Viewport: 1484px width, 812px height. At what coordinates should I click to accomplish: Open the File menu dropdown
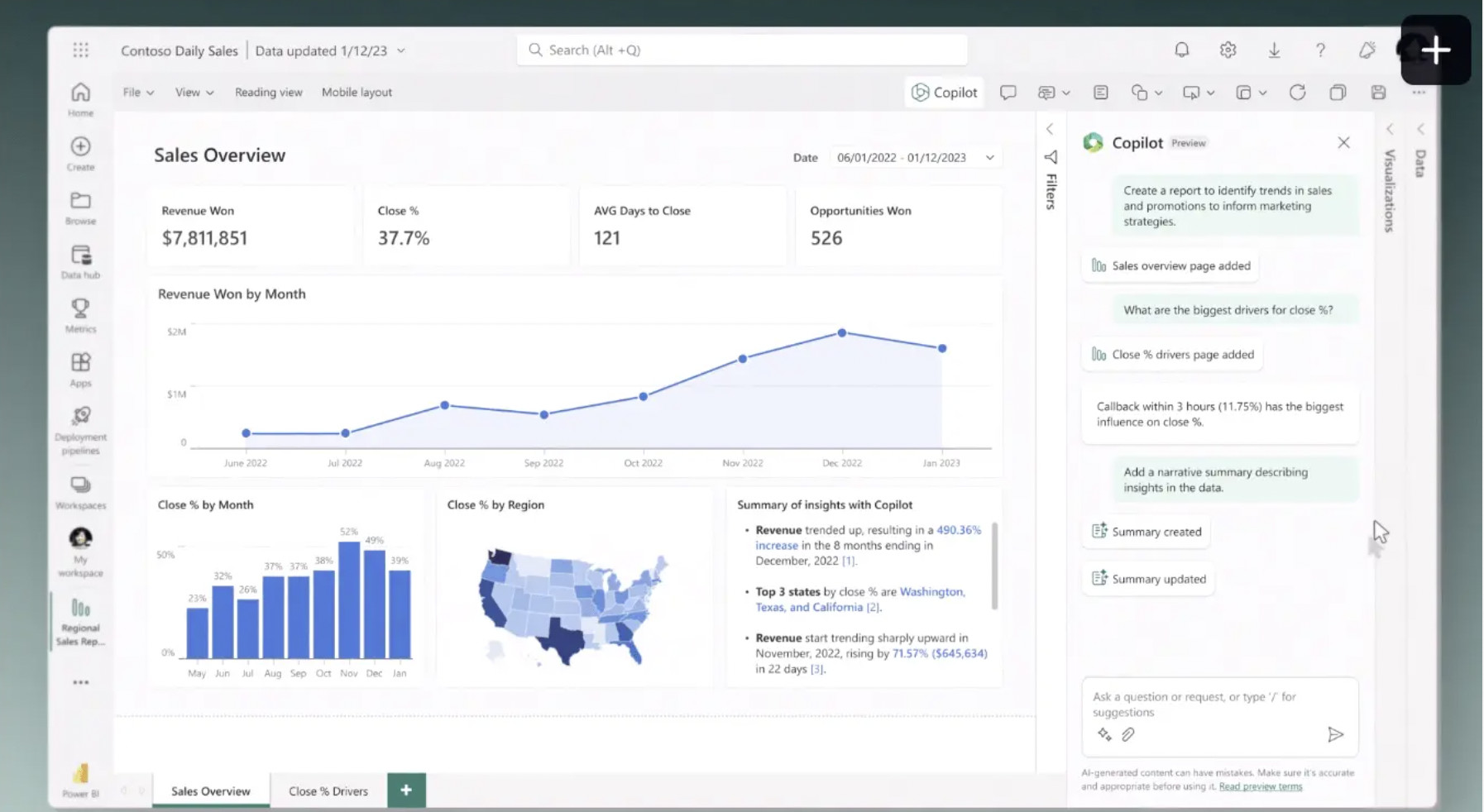click(138, 93)
